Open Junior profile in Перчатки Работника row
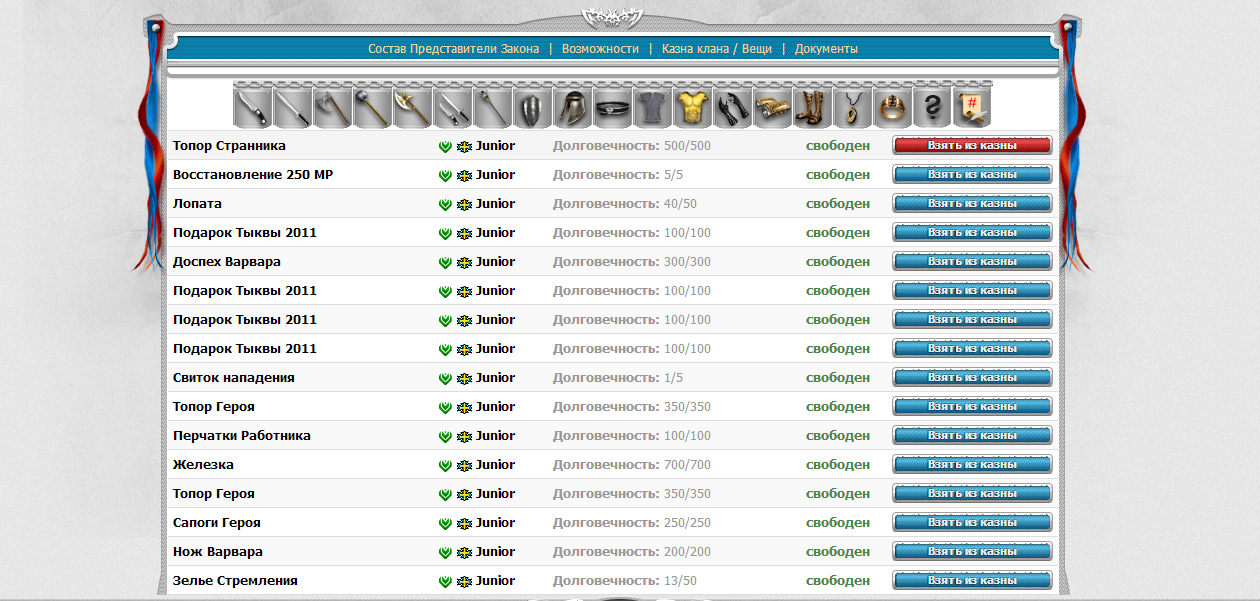This screenshot has height=601, width=1260. coord(496,436)
